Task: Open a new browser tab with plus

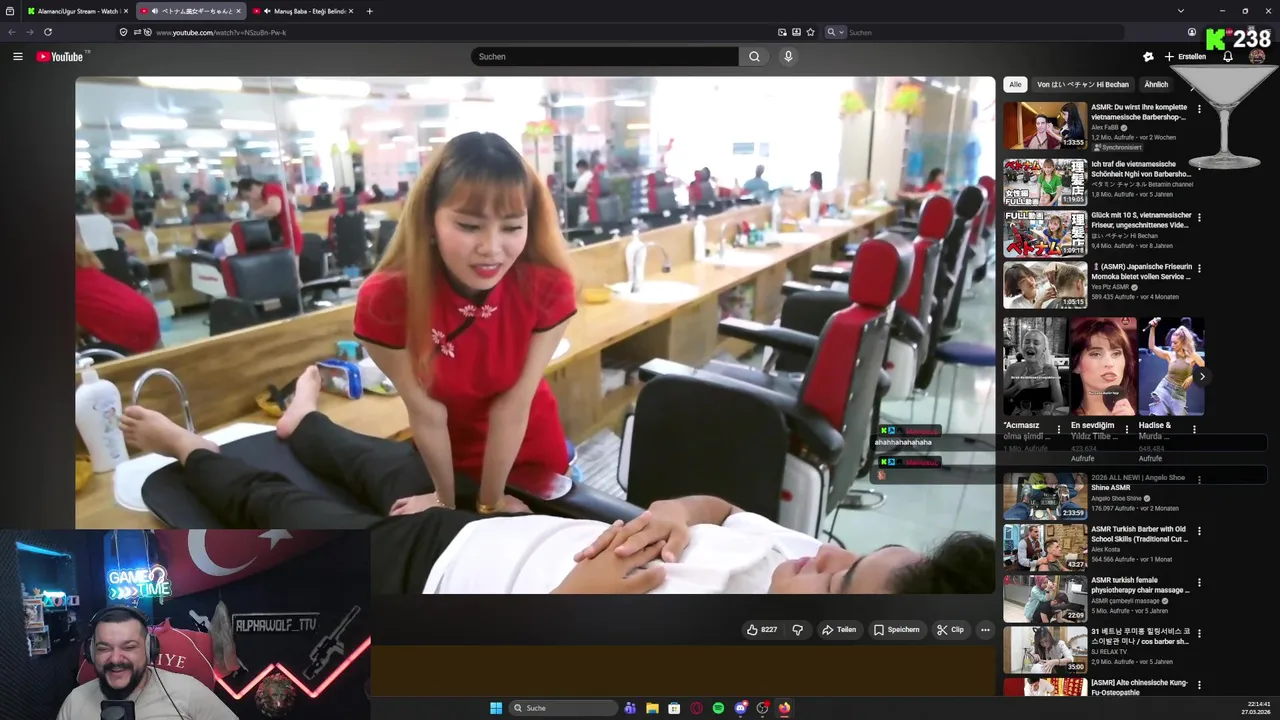Action: tap(370, 11)
